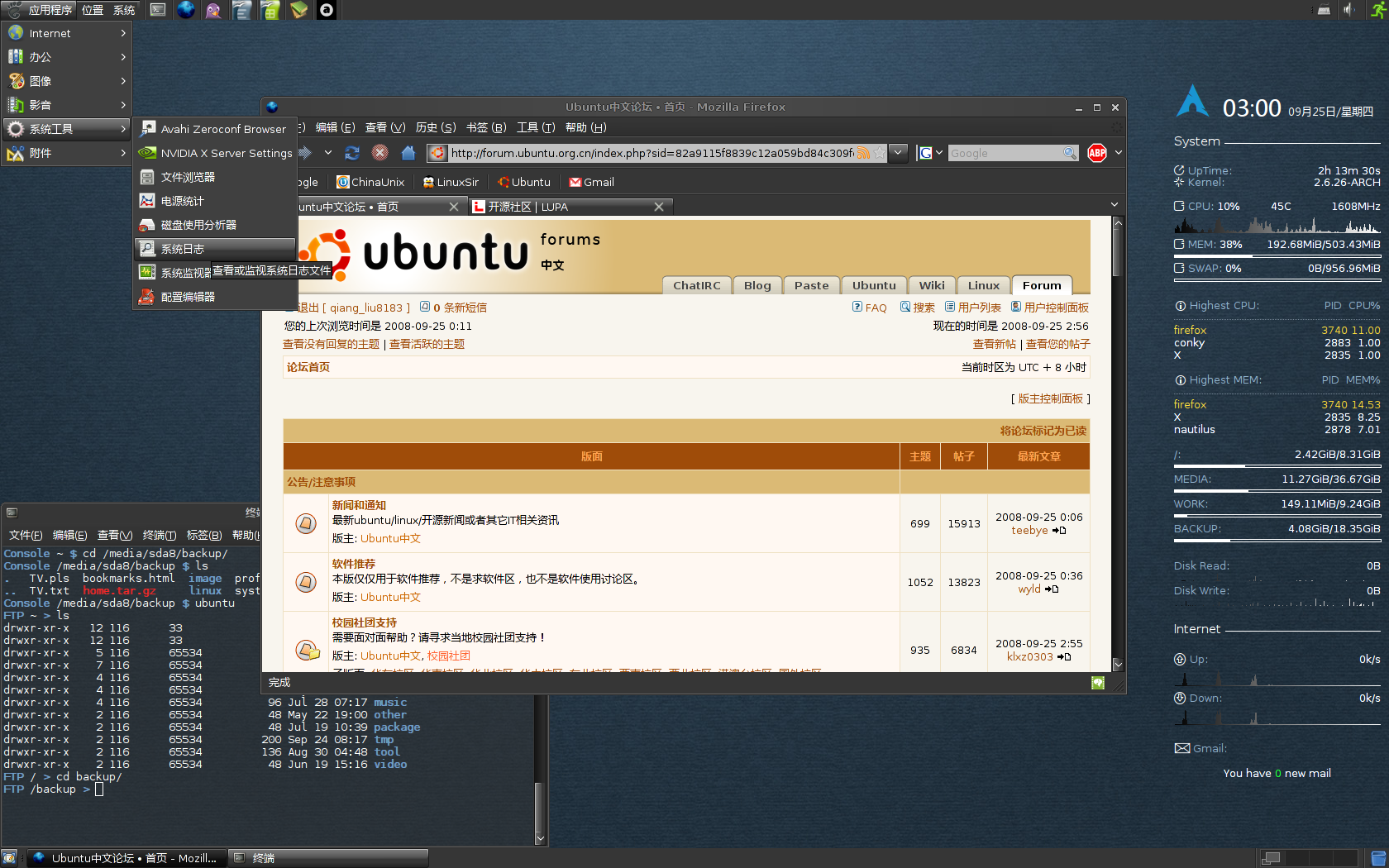Open Firefox 书签 (B) bookmarks menu
1389x868 pixels.
486,127
